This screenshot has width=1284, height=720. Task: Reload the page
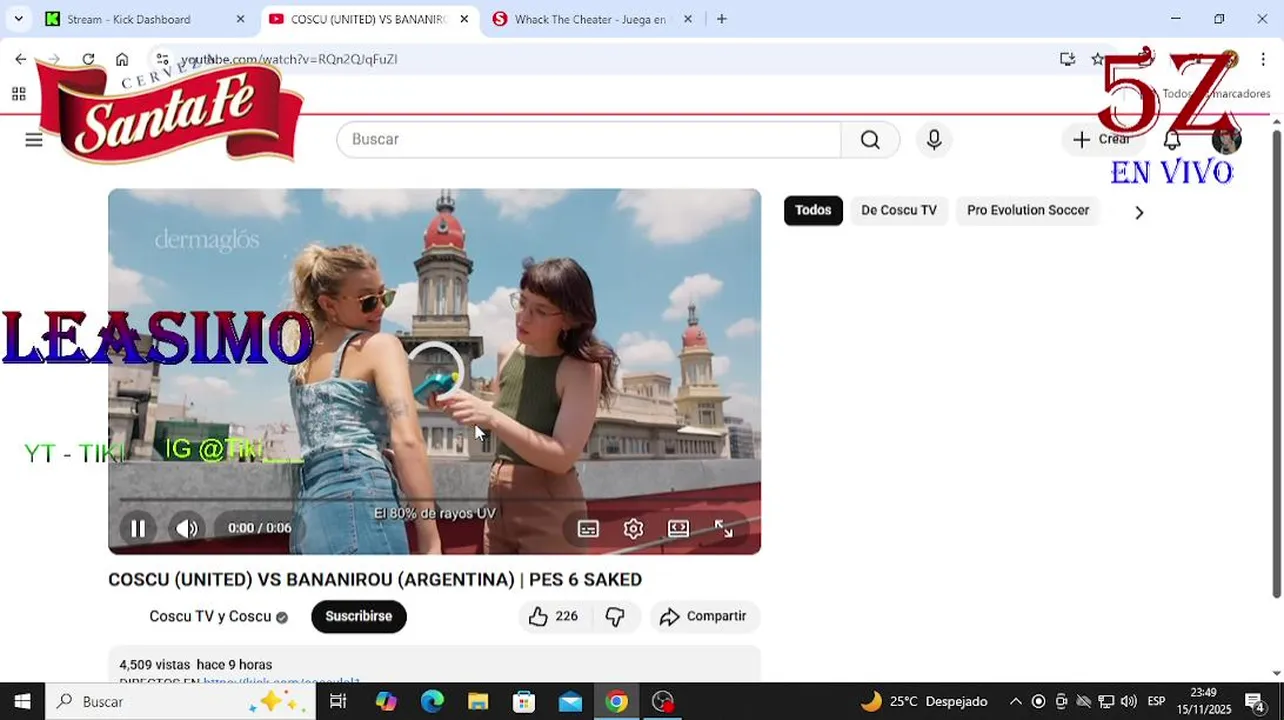pos(88,59)
